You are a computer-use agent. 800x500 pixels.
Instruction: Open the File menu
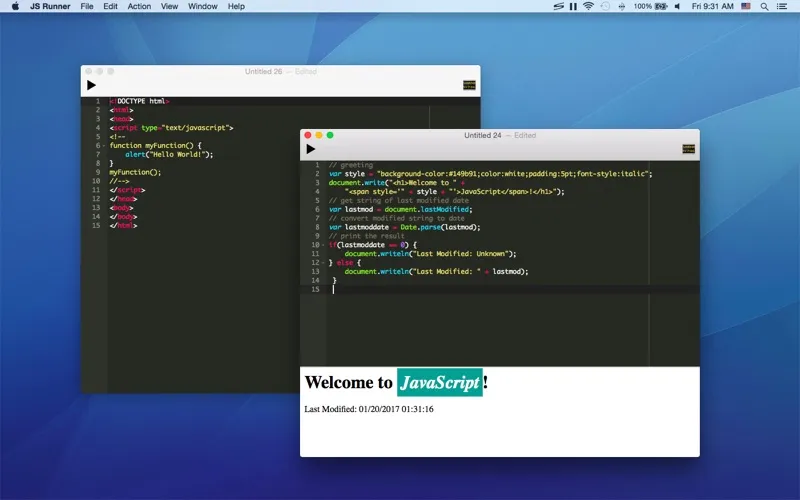[87, 6]
